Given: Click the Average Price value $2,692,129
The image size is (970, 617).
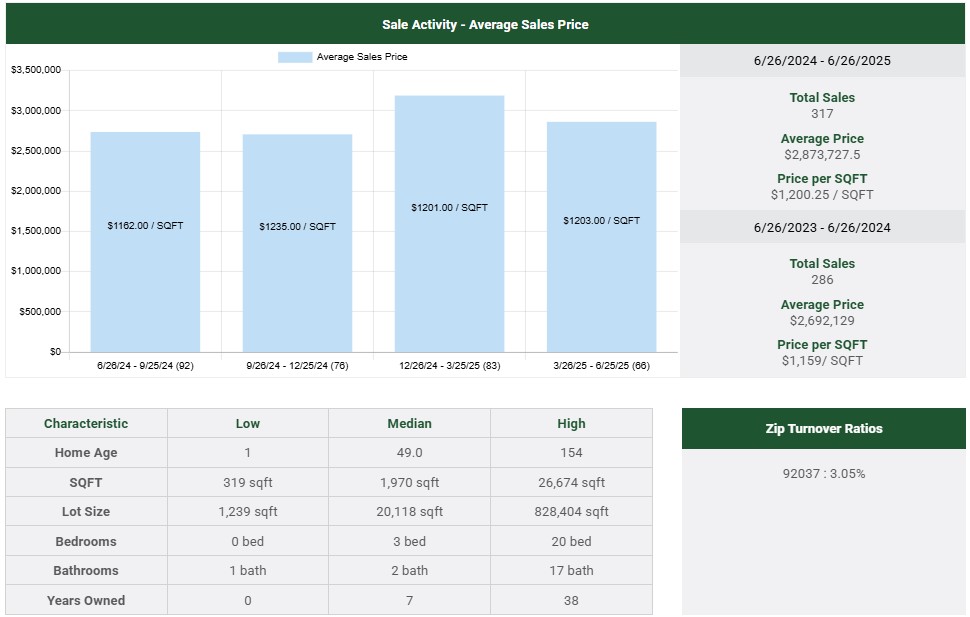Looking at the screenshot, I should (x=822, y=321).
